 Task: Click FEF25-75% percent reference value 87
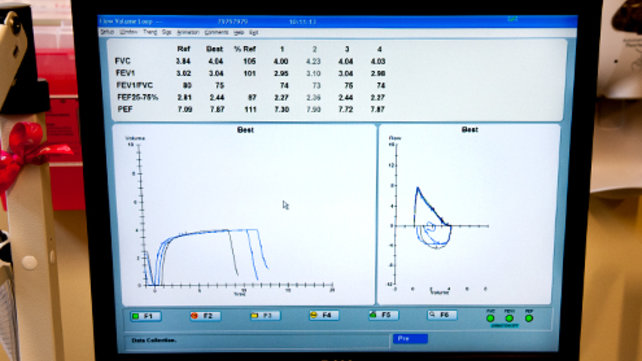(x=252, y=97)
